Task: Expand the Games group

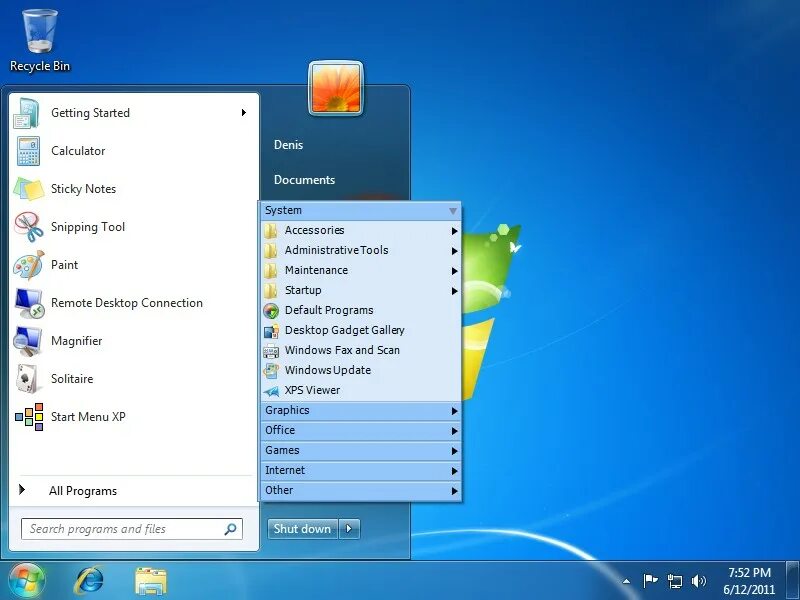Action: pos(361,451)
